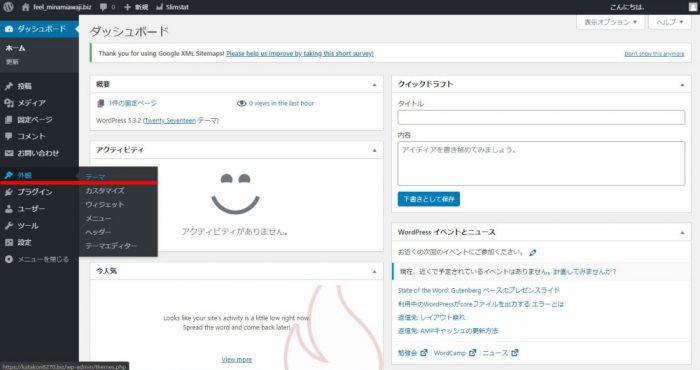Screen dimensions: 700x370
Task: Click View more in 今人気 panel
Action: point(237,359)
